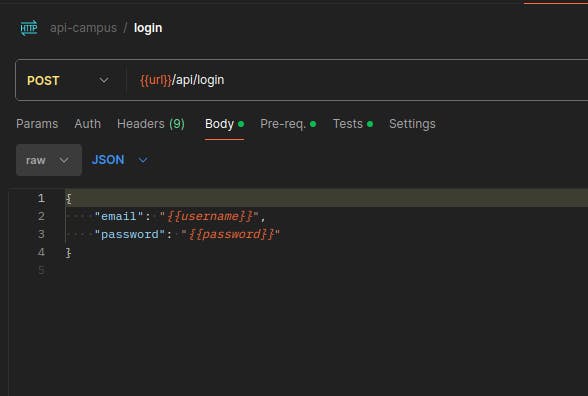This screenshot has width=588, height=396.
Task: Switch to the Params tab
Action: [x=37, y=124]
